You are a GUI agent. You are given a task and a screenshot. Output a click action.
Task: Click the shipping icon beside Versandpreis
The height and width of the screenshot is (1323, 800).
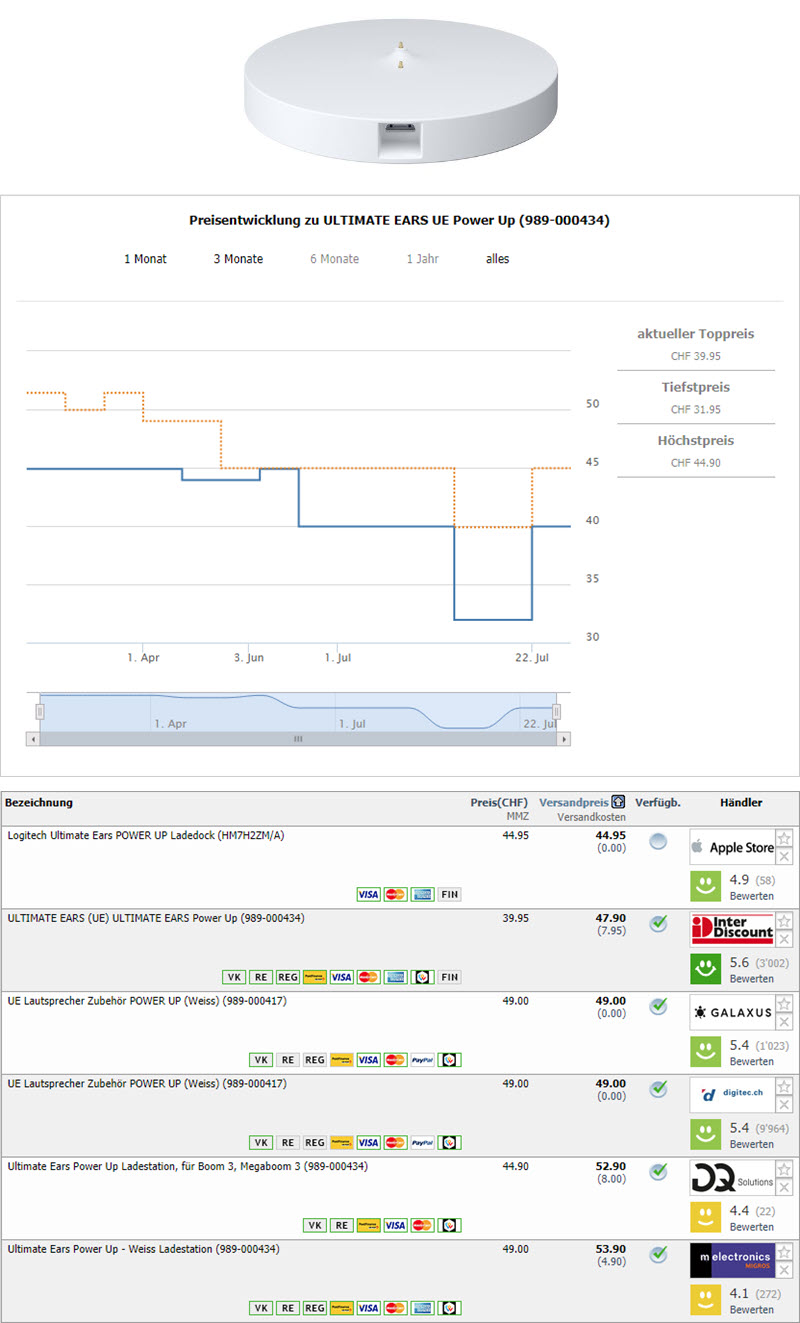coord(618,802)
